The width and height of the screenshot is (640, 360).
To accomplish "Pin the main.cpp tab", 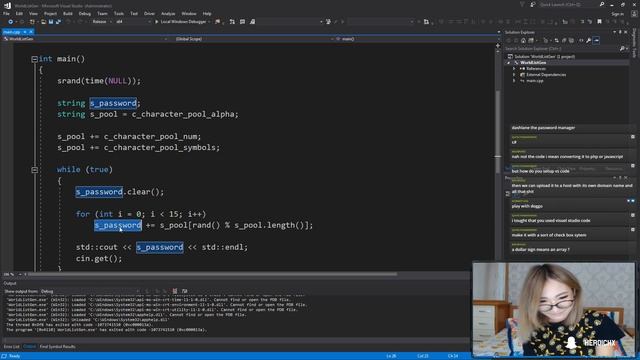I will pos(25,32).
